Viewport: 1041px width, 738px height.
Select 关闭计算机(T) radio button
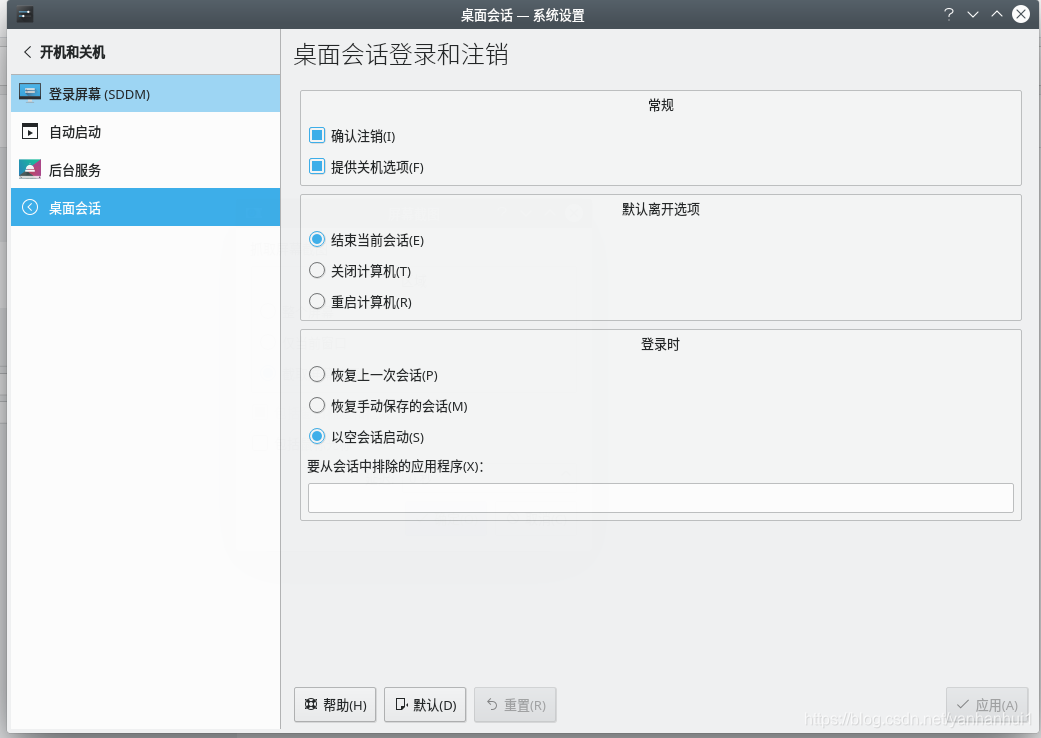(317, 270)
